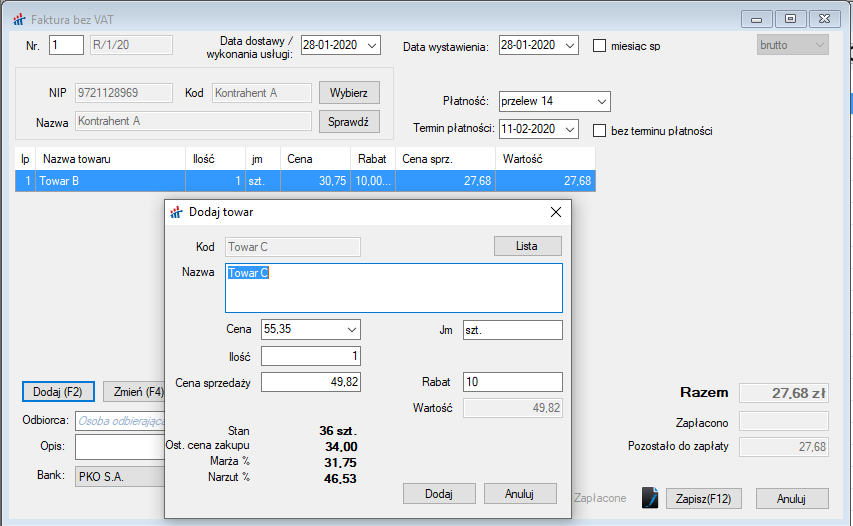Click the Dodaj towar dialog title icon
Screen dimensions: 853x526
pyautogui.click(x=177, y=212)
